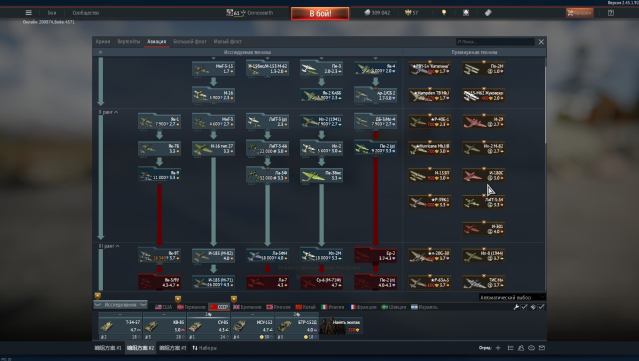Click the squad plus icon
639x361 pixels.
[498, 348]
